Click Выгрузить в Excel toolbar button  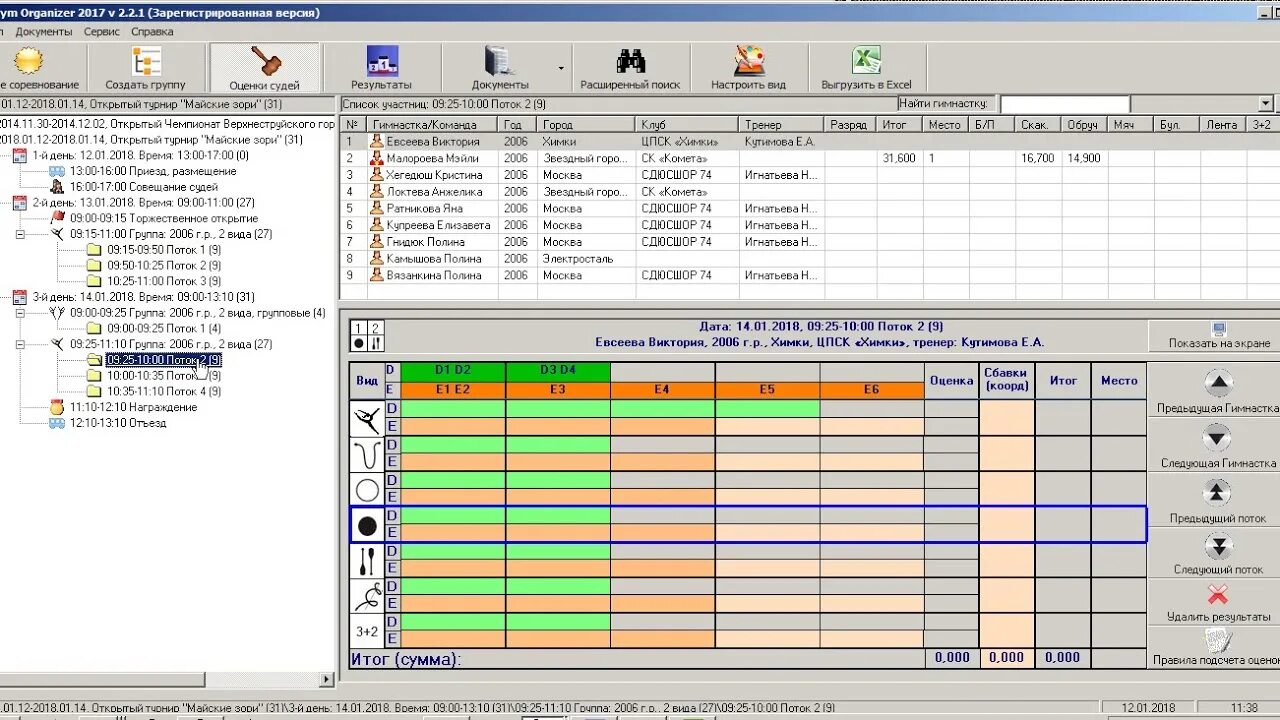866,68
